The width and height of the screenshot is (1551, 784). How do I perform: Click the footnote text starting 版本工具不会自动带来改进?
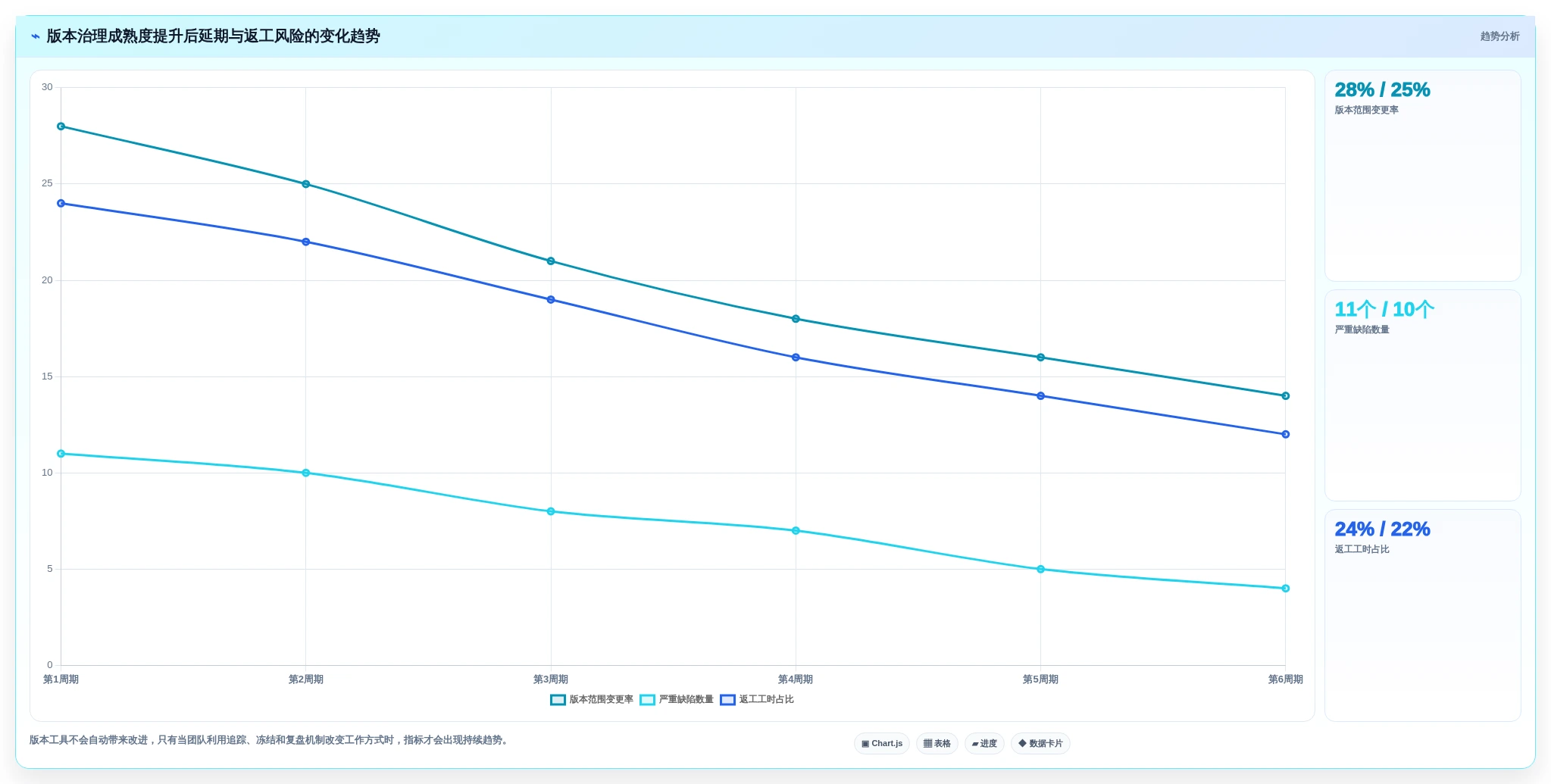tap(270, 740)
